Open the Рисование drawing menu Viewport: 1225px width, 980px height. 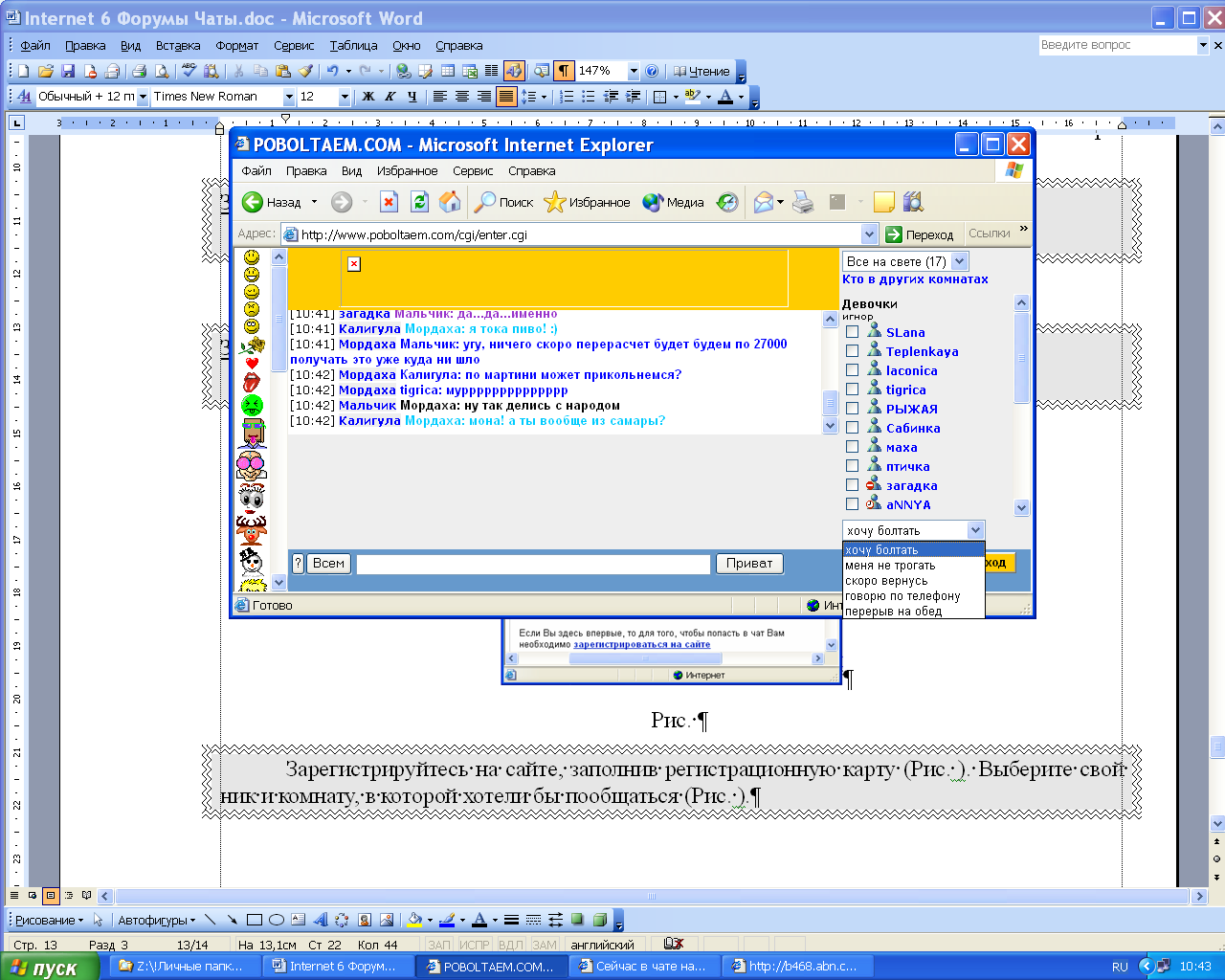pyautogui.click(x=48, y=920)
